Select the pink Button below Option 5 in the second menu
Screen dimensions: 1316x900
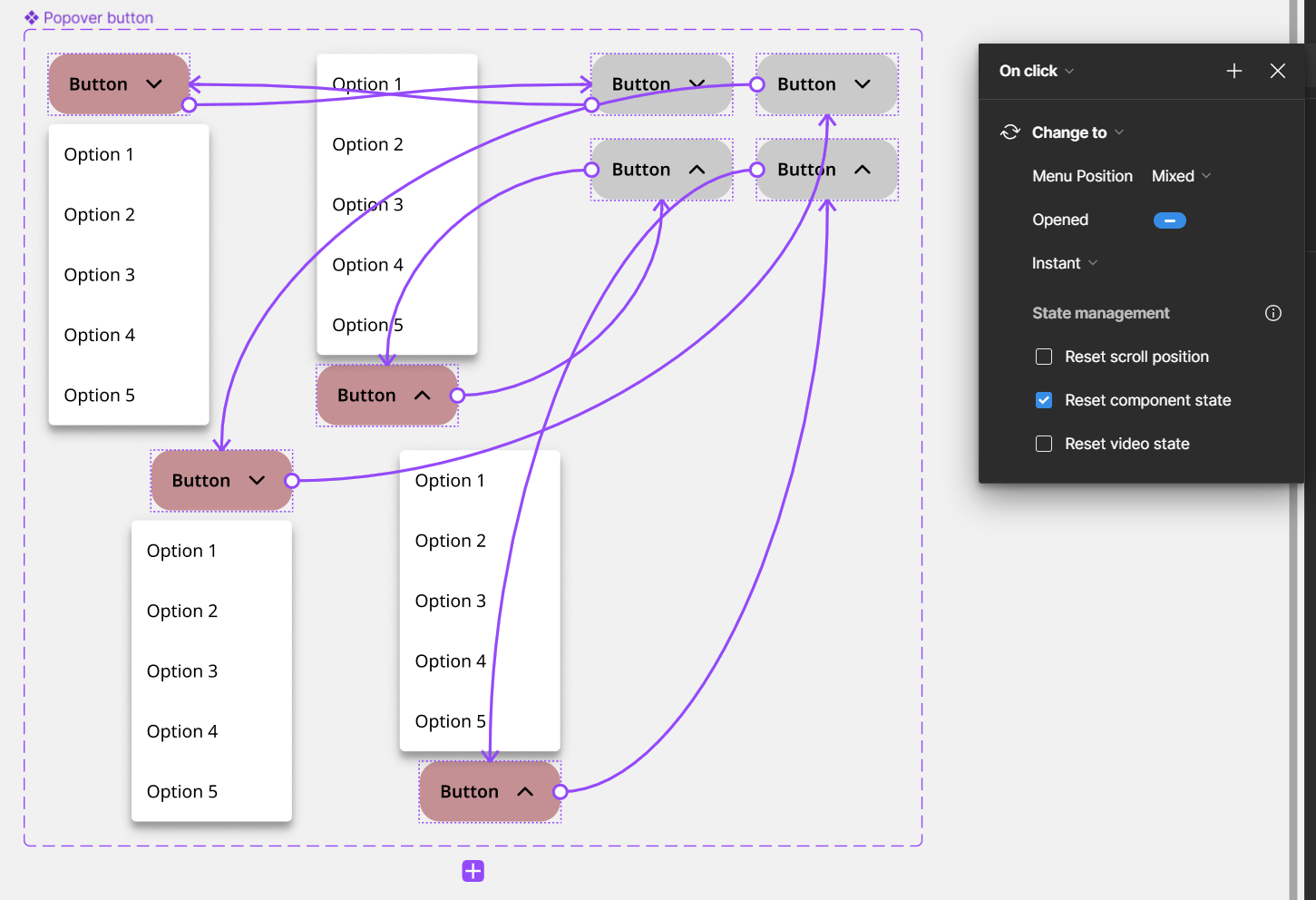point(387,396)
